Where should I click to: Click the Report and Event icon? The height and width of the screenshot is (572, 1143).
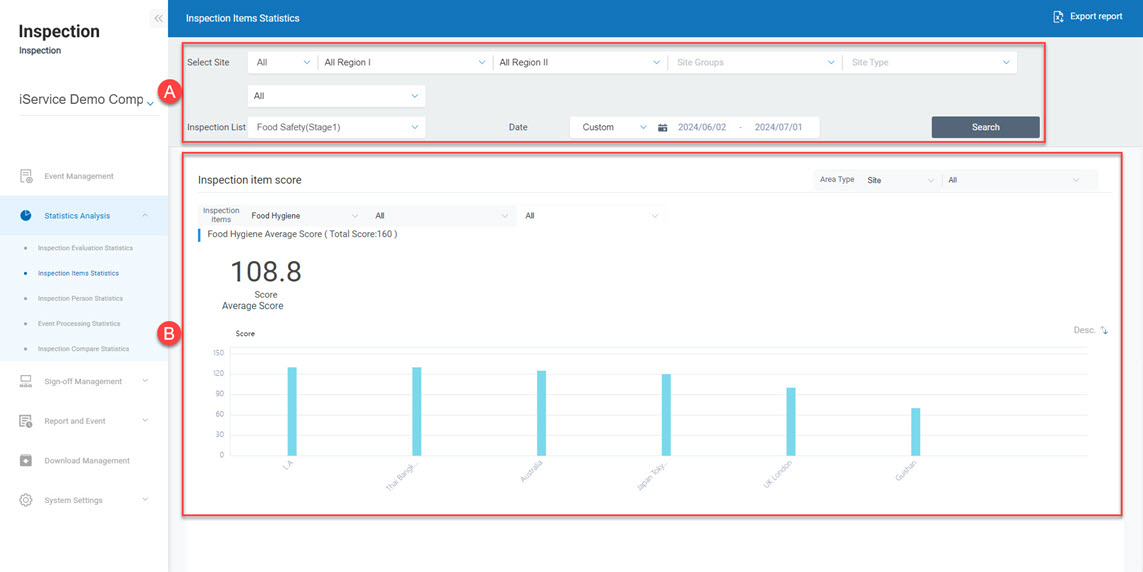[27, 421]
